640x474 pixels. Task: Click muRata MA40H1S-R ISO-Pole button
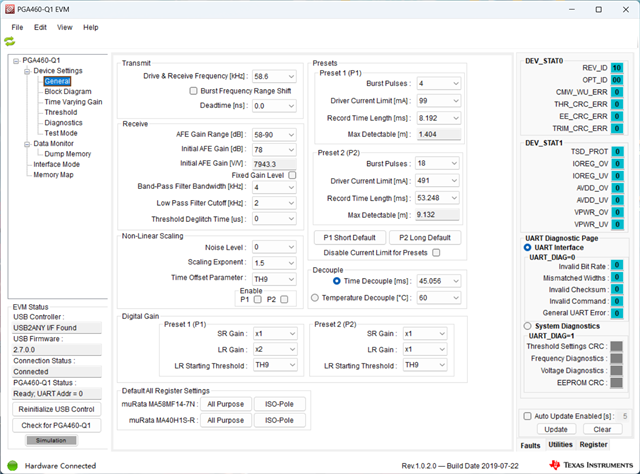(280, 420)
